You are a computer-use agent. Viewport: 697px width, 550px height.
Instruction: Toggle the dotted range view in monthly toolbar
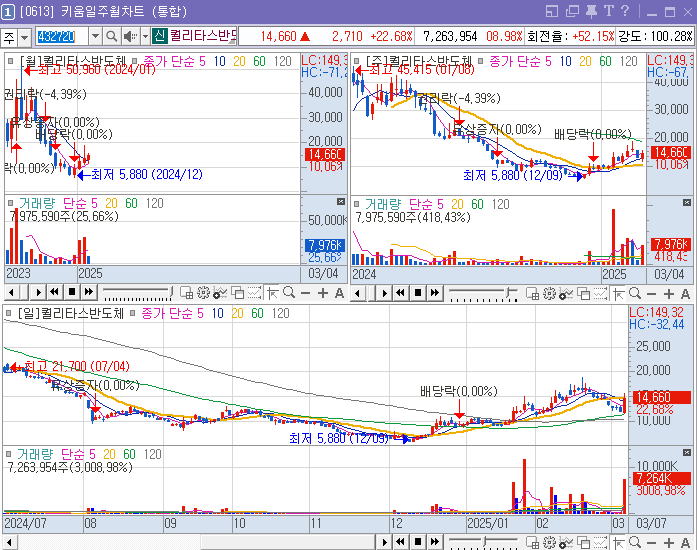pos(254,293)
